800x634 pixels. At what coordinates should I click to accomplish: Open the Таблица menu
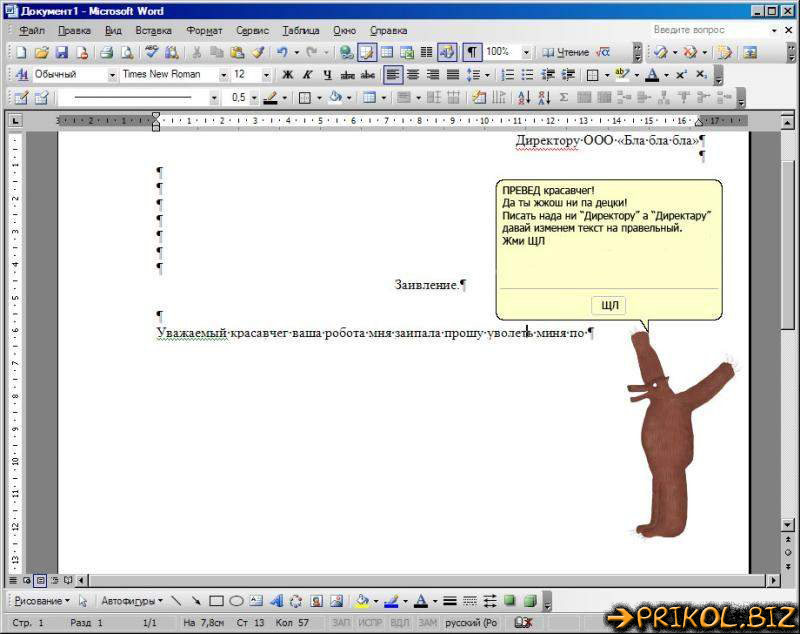(300, 31)
